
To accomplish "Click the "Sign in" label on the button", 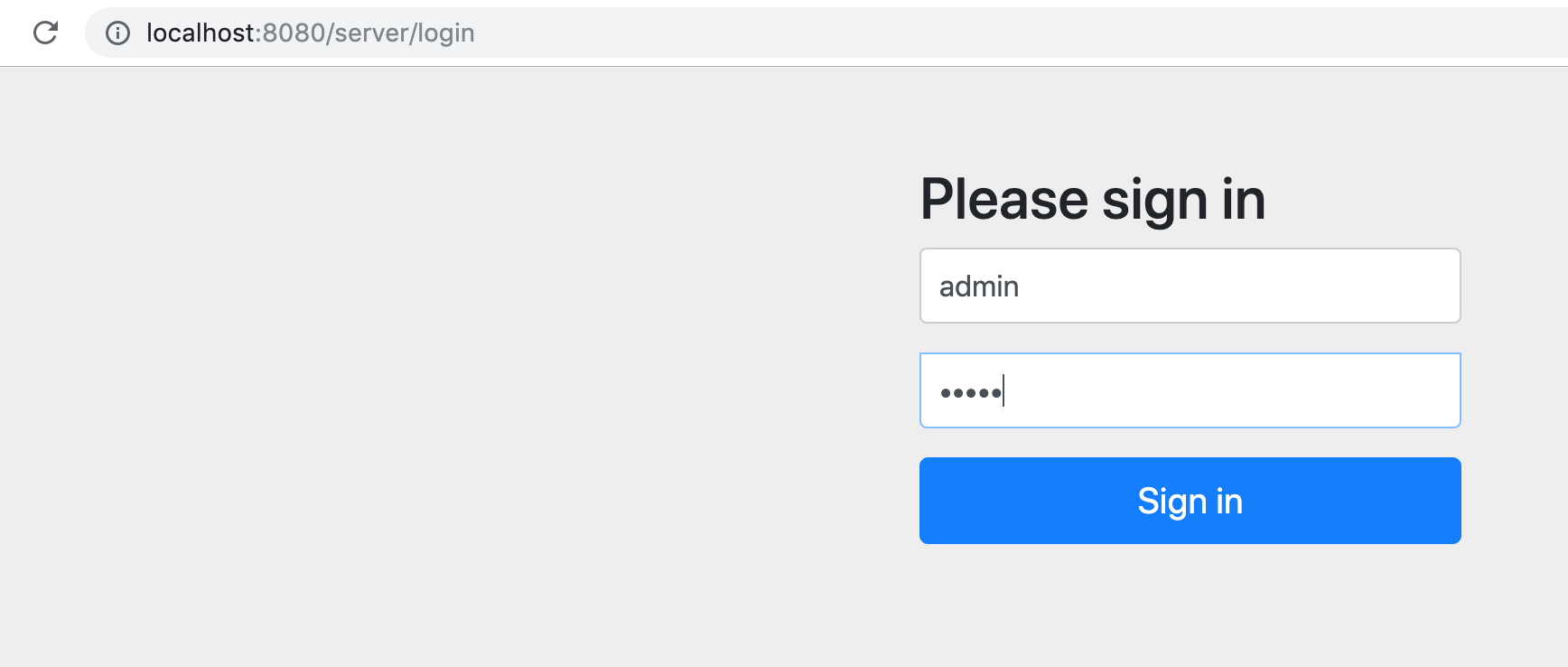I will click(x=1190, y=501).
